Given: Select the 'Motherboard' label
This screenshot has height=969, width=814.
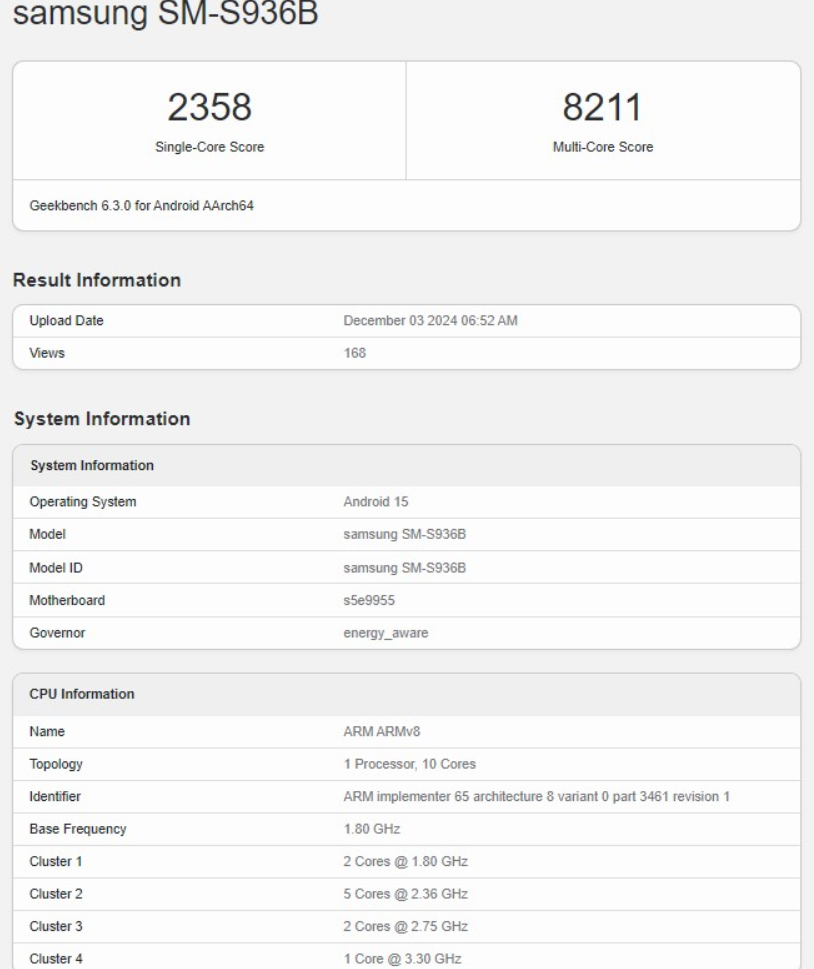Looking at the screenshot, I should pos(67,600).
